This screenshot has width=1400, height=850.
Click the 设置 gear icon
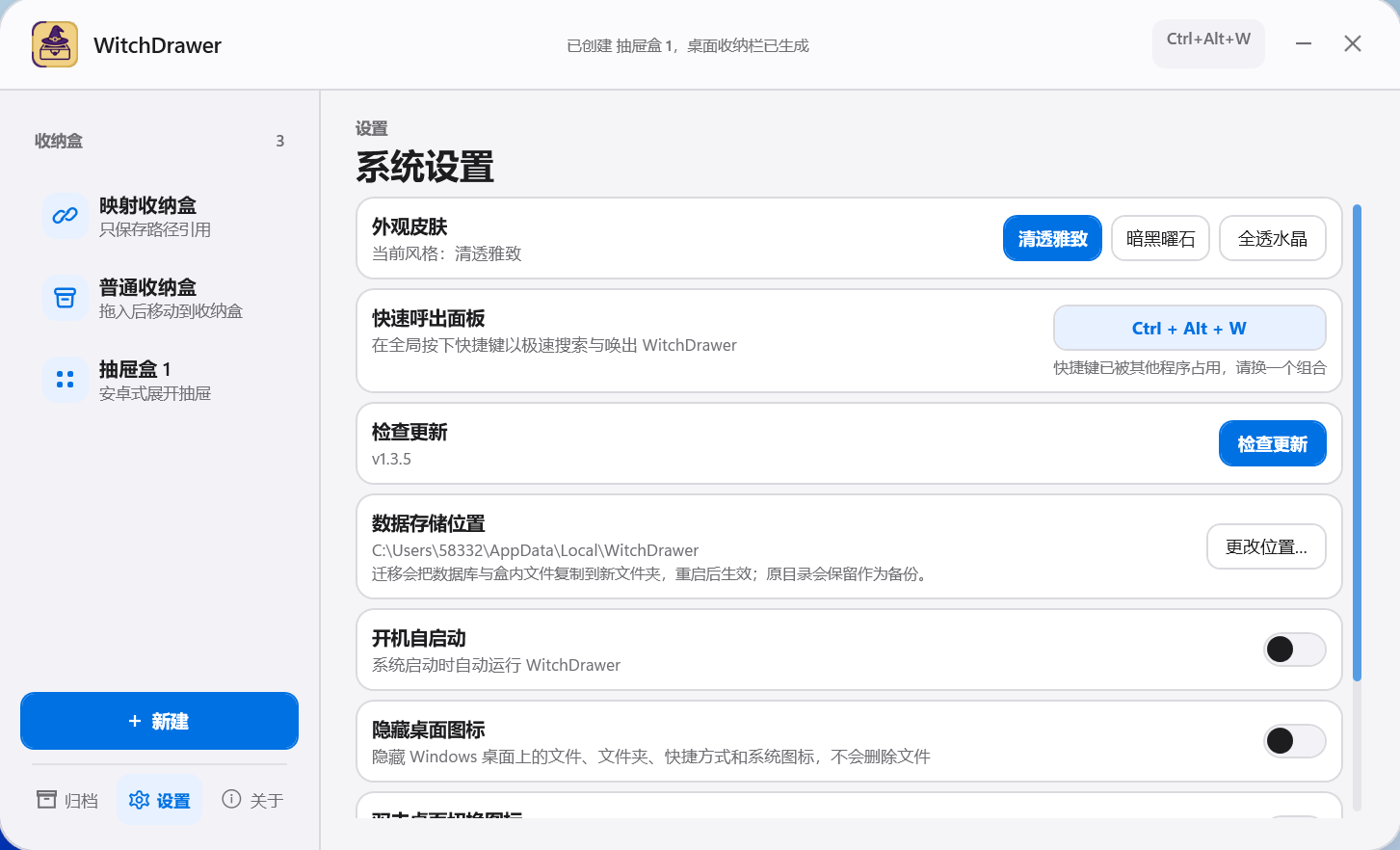pos(139,800)
